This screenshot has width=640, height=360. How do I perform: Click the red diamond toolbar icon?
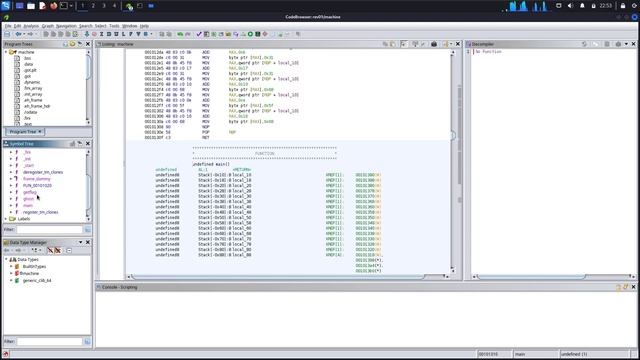tap(265, 34)
